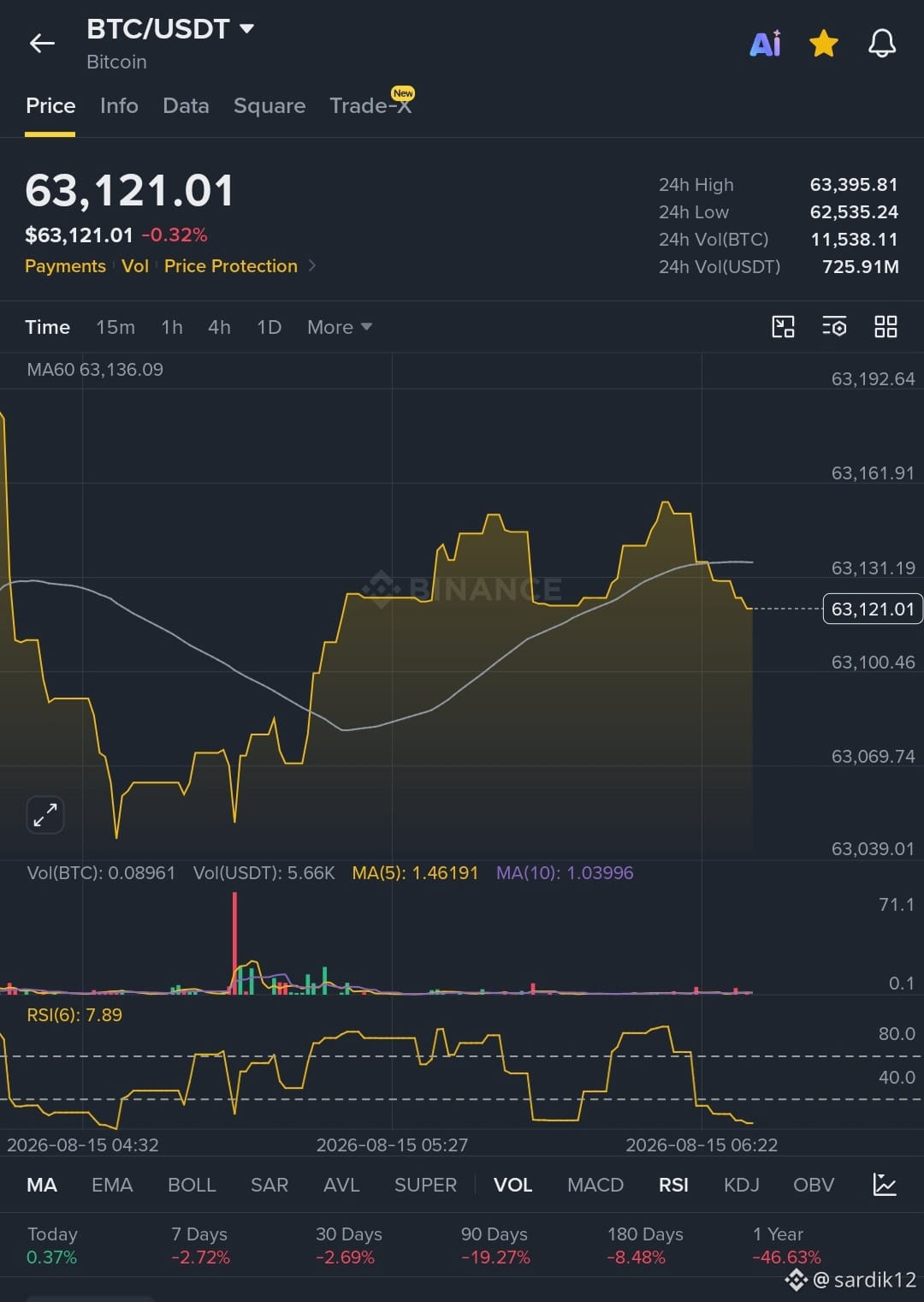
Task: Toggle the VOL sub-indicator
Action: point(512,1185)
